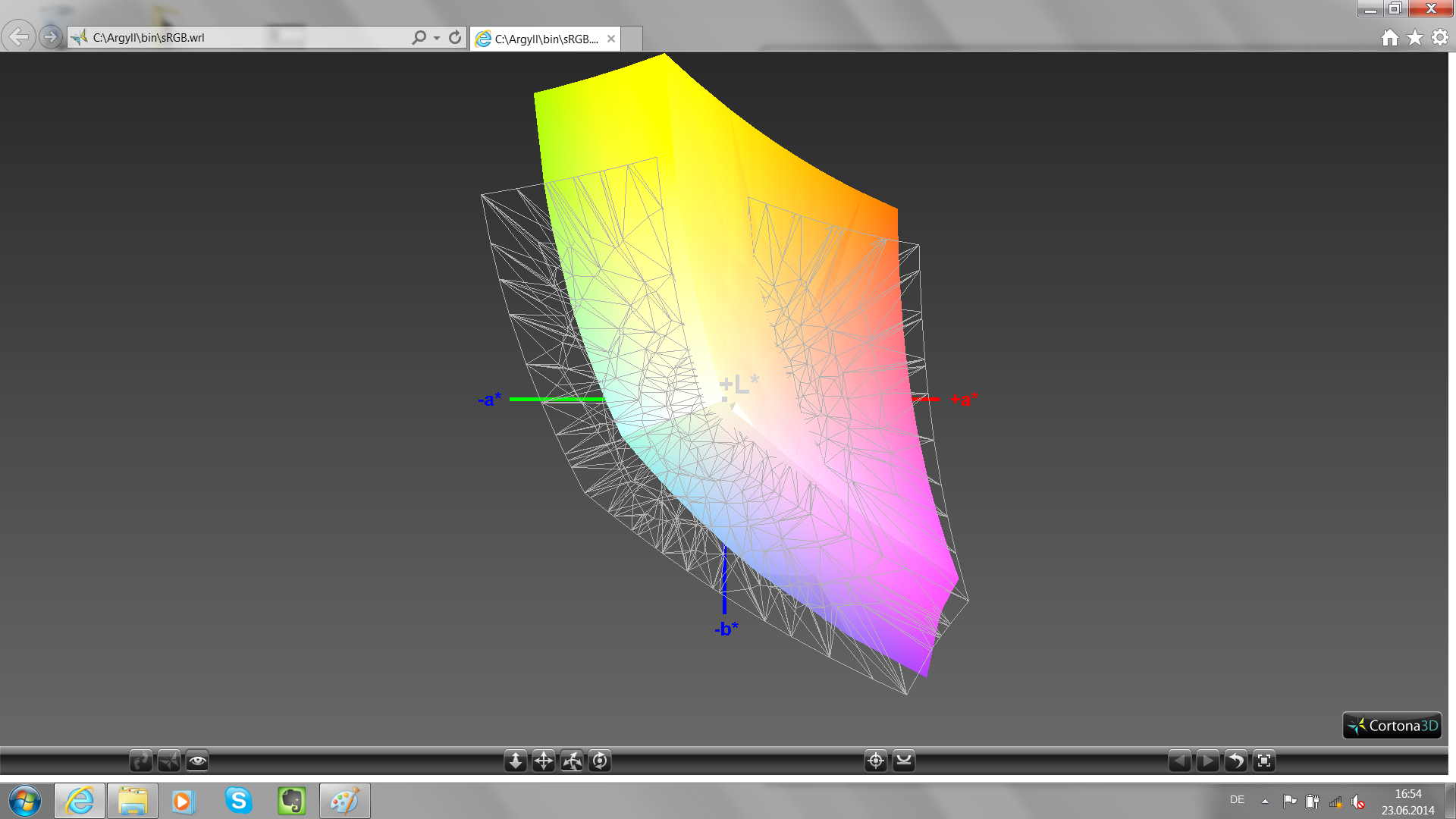Activate the Plan vertical-arrow navigation tool
This screenshot has width=1456, height=819.
pyautogui.click(x=515, y=761)
